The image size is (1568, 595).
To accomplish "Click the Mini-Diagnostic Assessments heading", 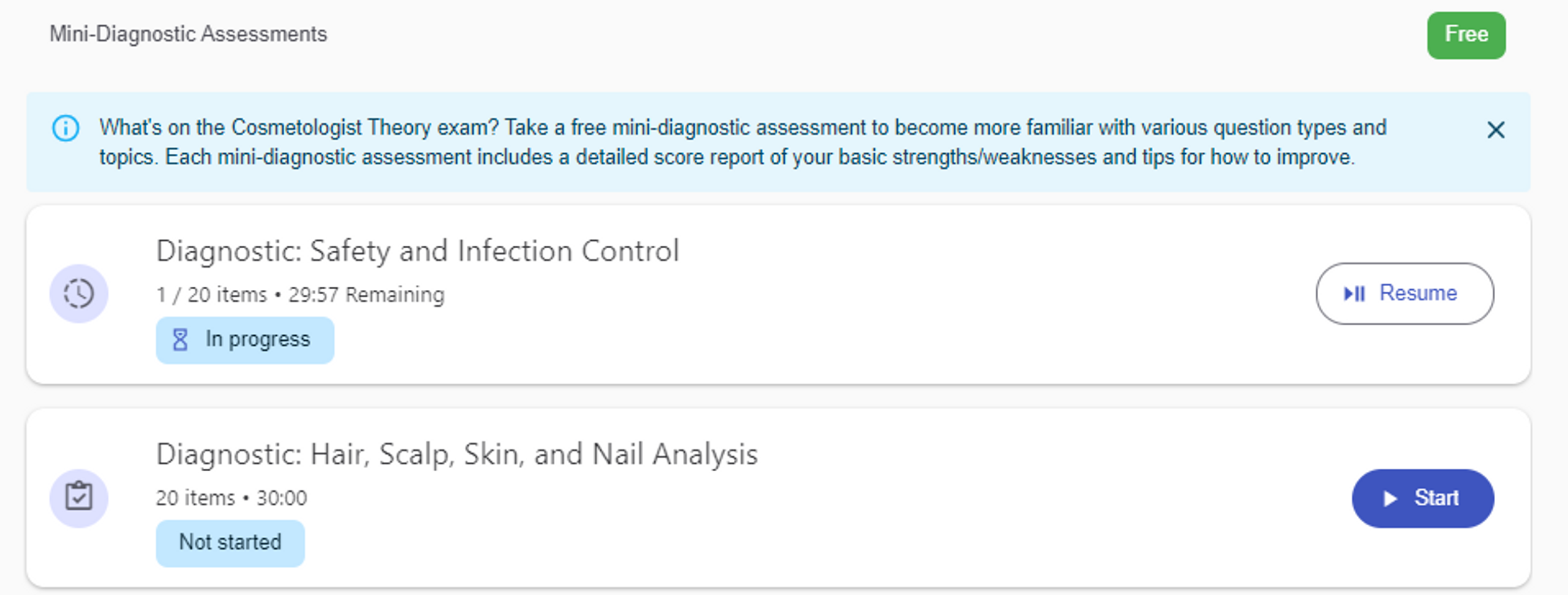I will click(188, 34).
